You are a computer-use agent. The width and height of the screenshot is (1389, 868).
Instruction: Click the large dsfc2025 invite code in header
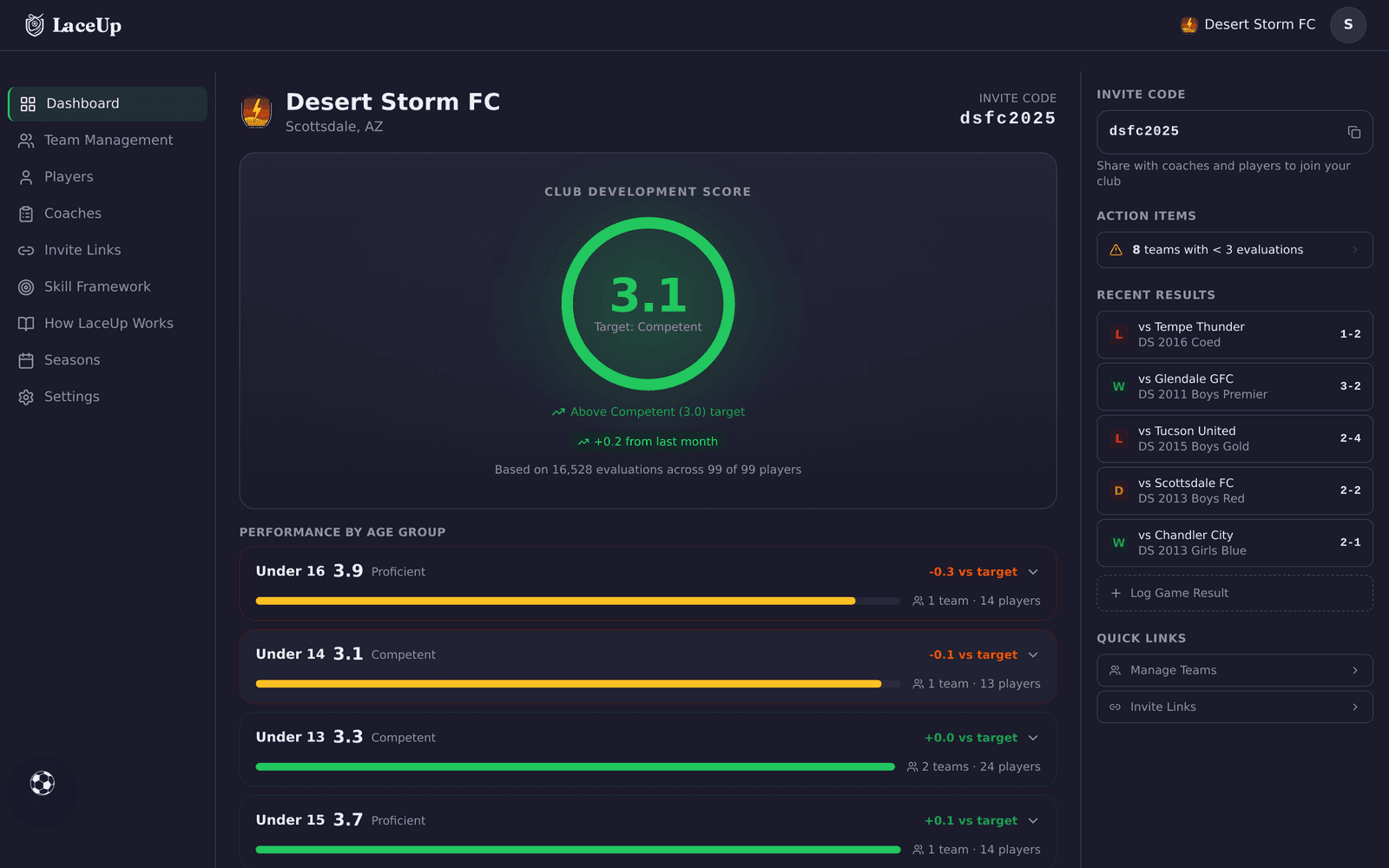click(x=1008, y=118)
